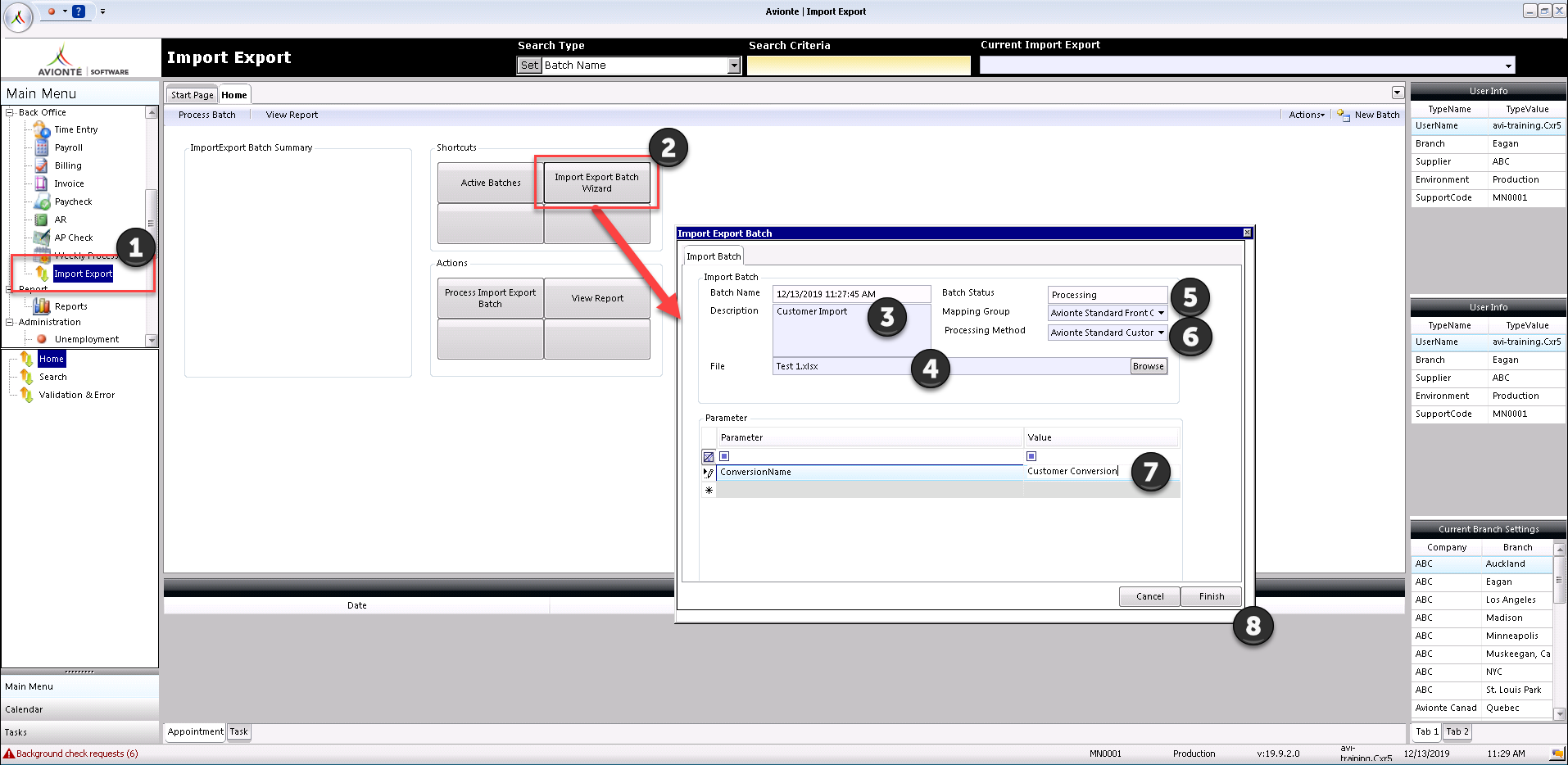Click Process Import Export Batch button

(x=490, y=298)
